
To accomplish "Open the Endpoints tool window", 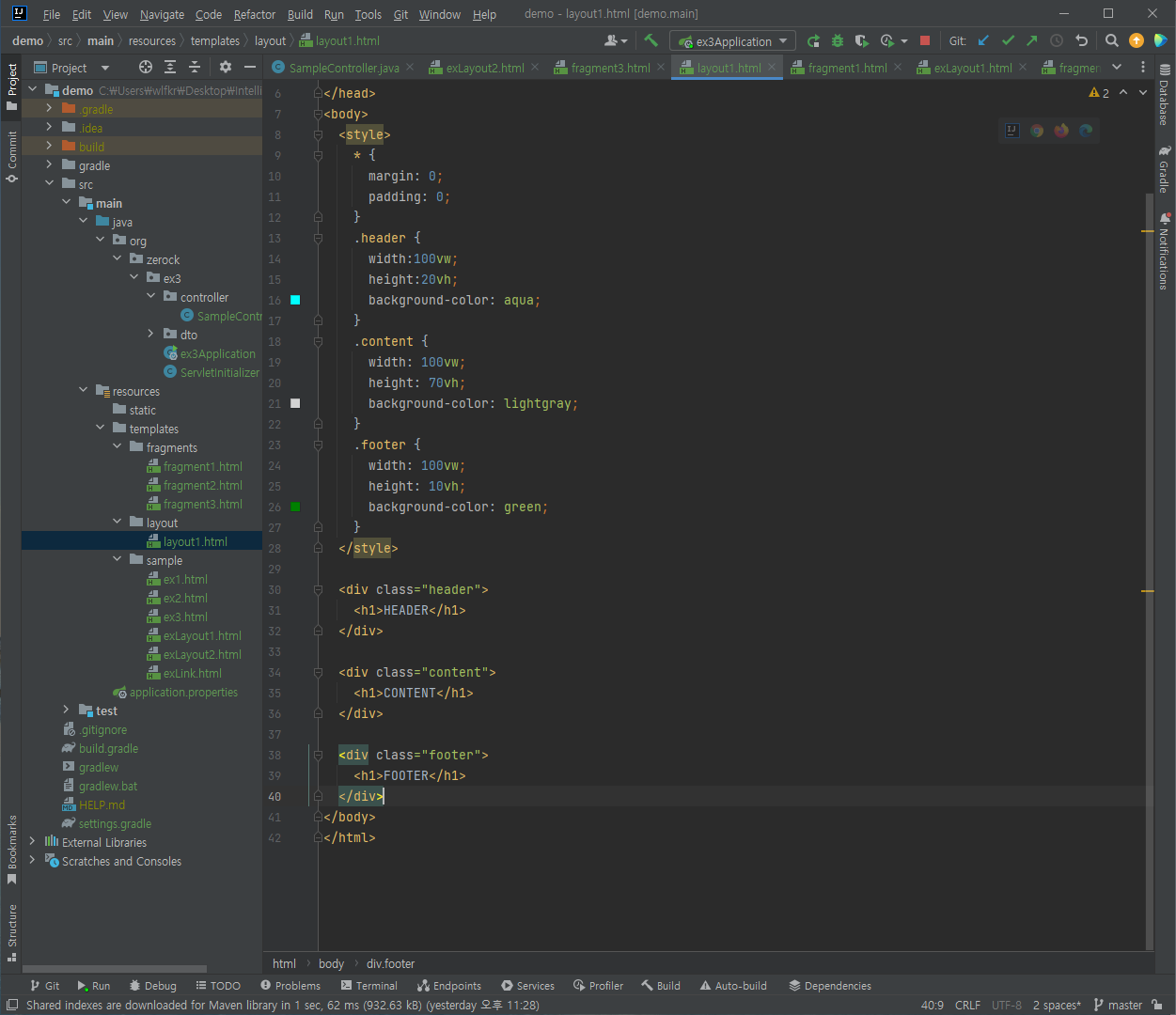I will [x=449, y=986].
